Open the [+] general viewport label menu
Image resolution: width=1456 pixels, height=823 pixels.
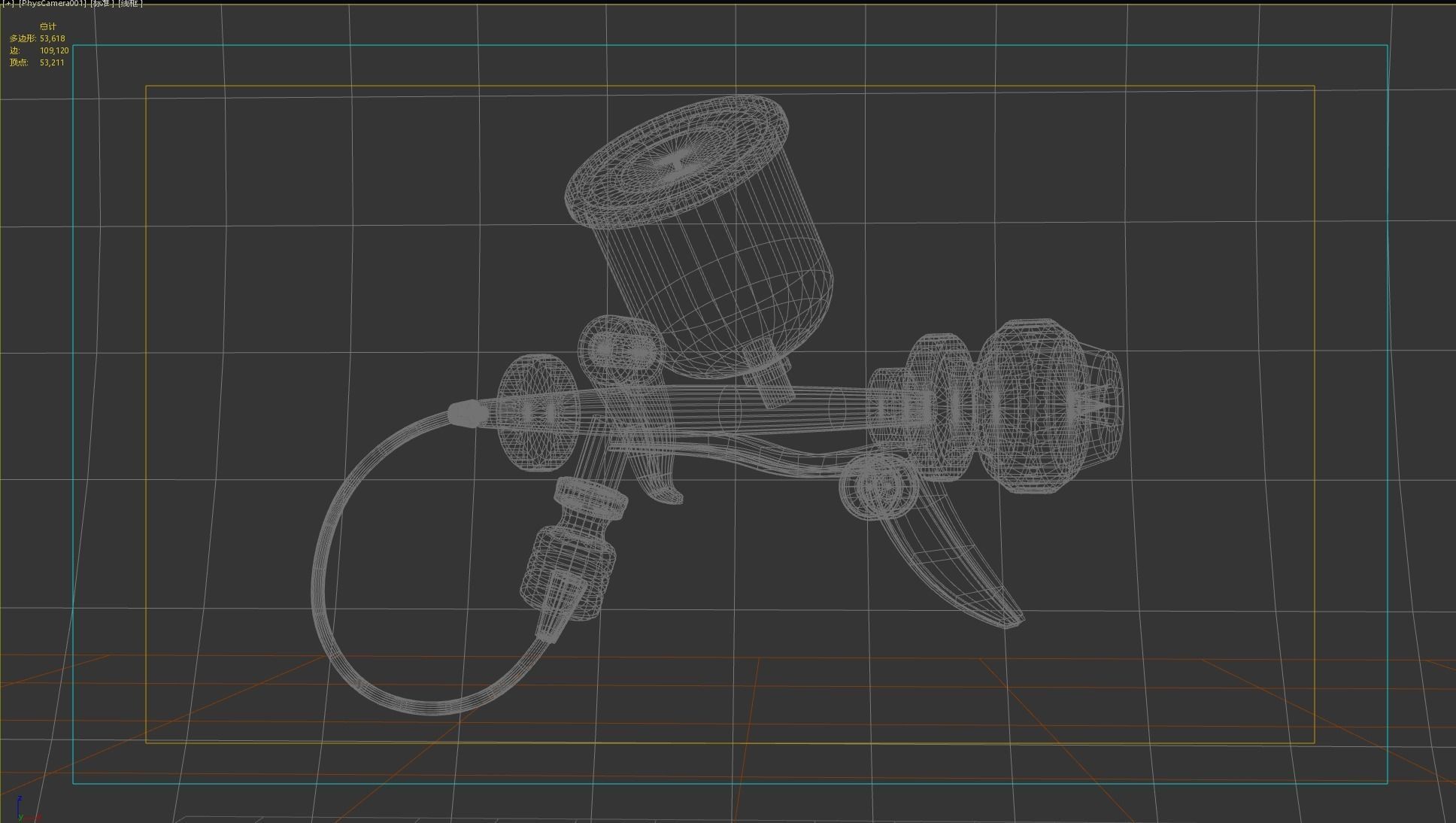pyautogui.click(x=8, y=4)
